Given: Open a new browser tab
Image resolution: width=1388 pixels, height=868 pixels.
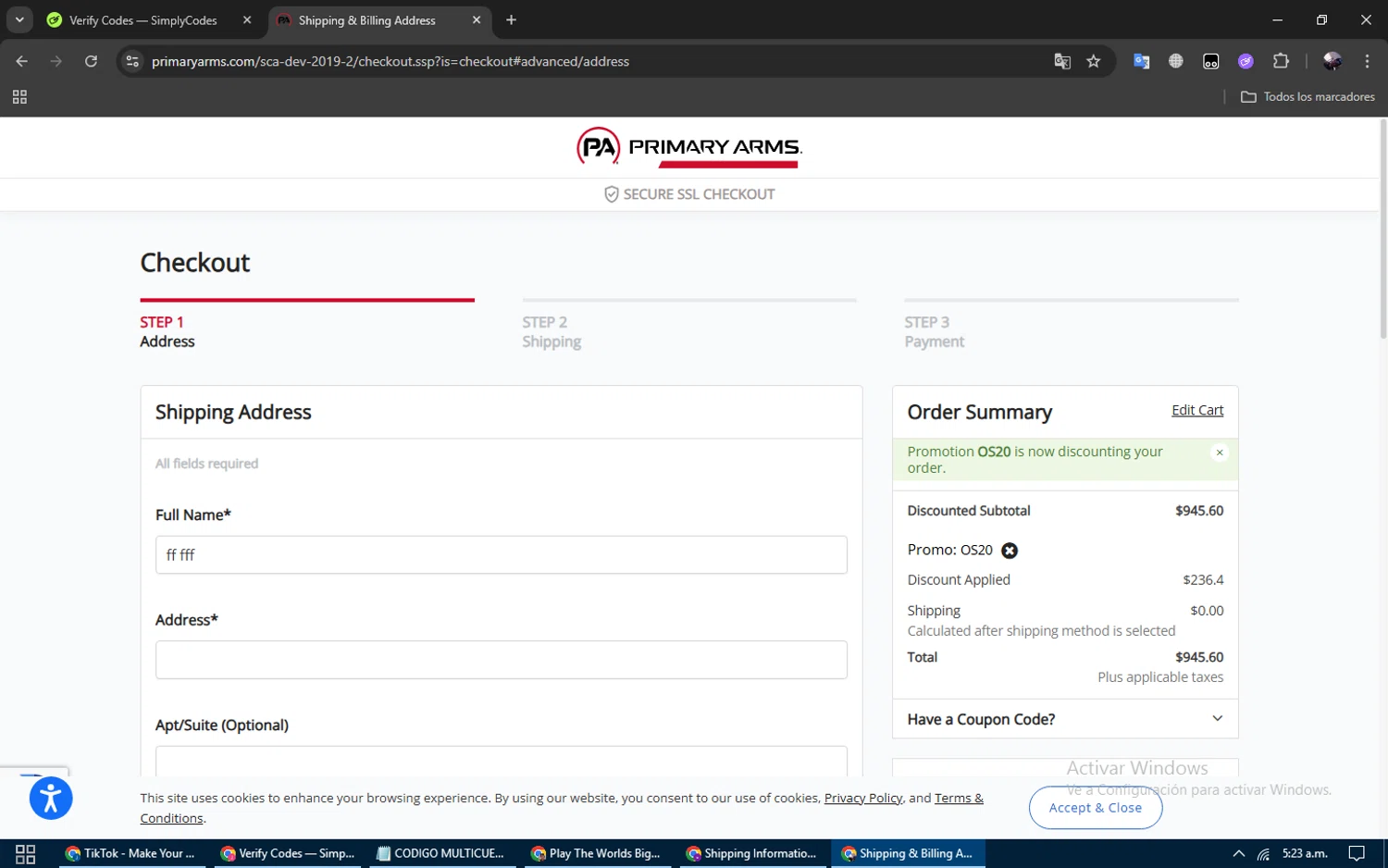Looking at the screenshot, I should click(x=511, y=20).
